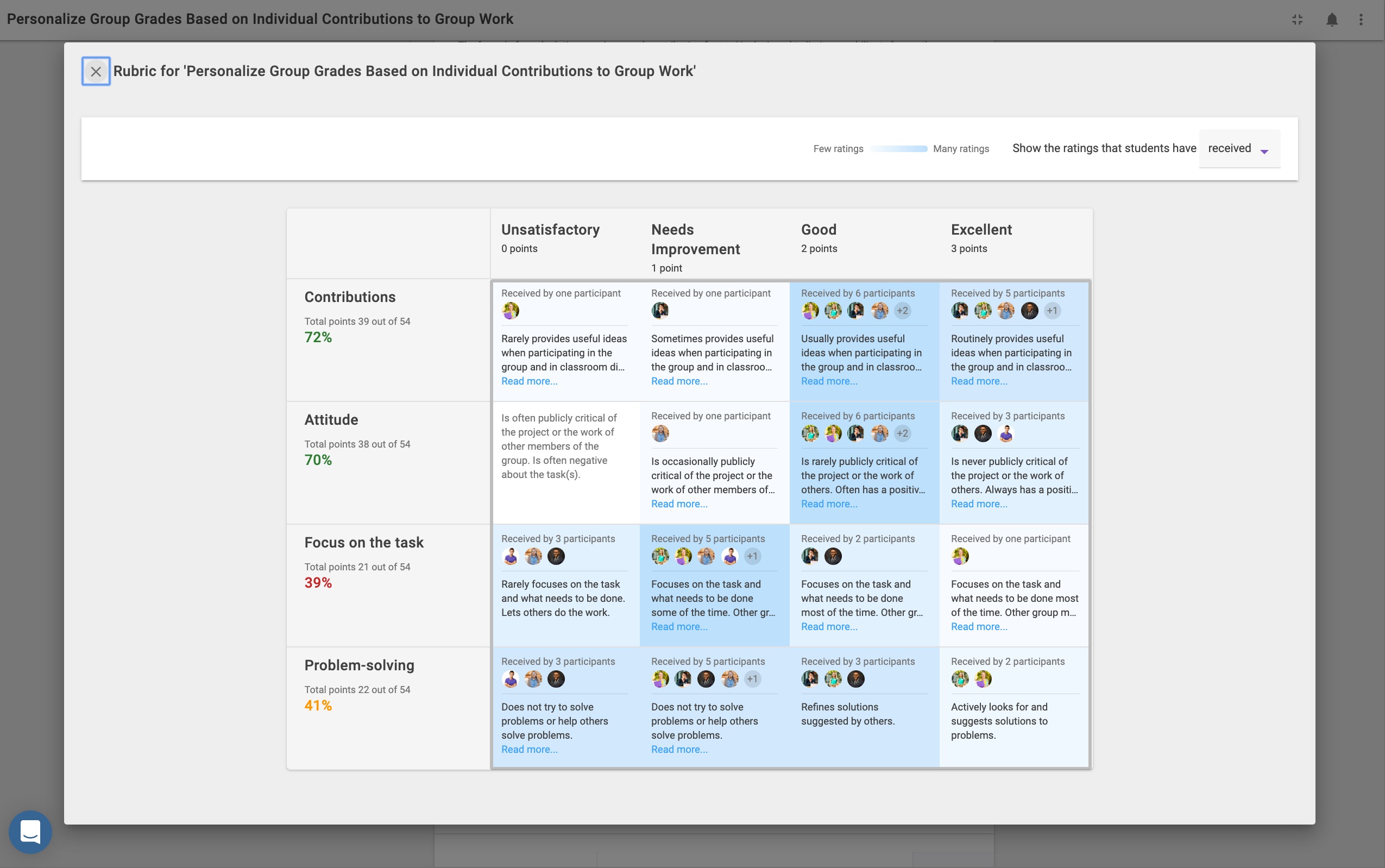Viewport: 1385px width, 868px height.
Task: Read more in Focus Needs Improvement cell
Action: pos(679,627)
